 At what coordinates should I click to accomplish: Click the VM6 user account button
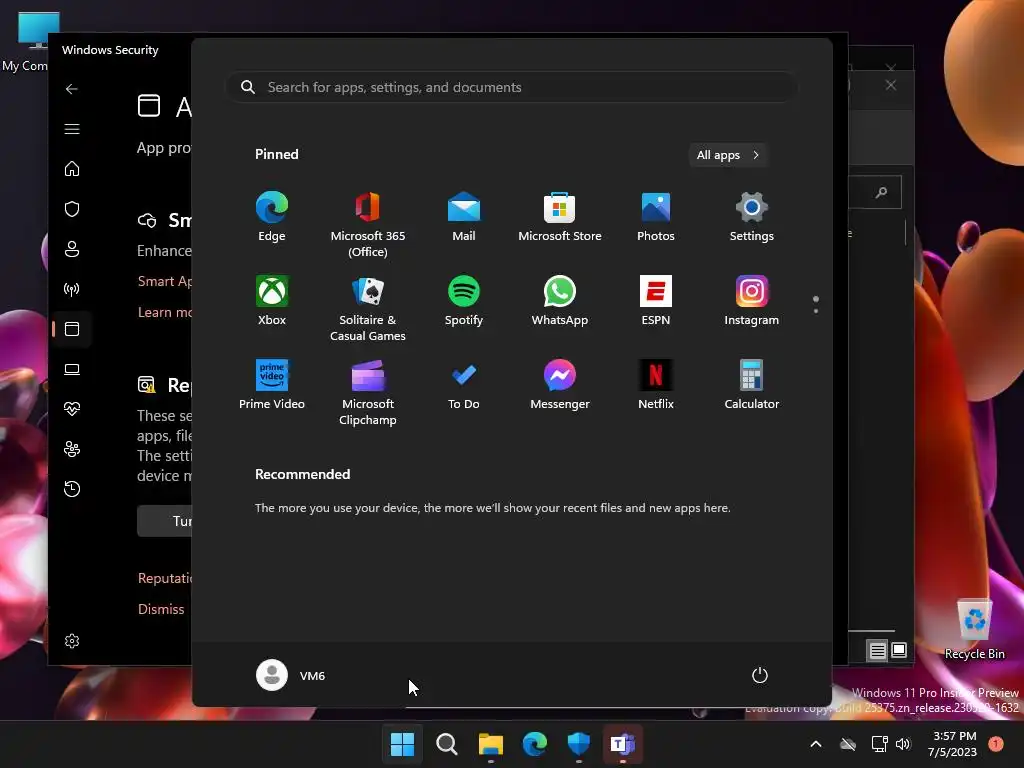coord(291,675)
